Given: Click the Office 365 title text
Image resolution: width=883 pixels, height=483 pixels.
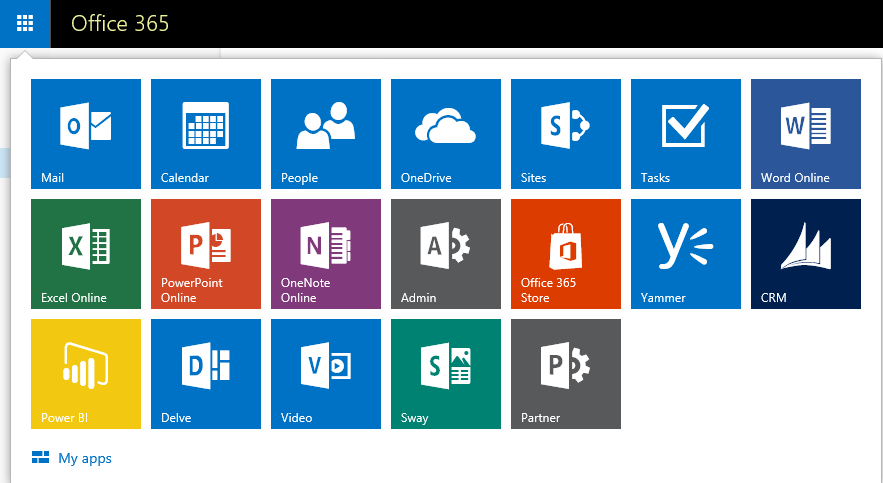Looking at the screenshot, I should [x=120, y=24].
